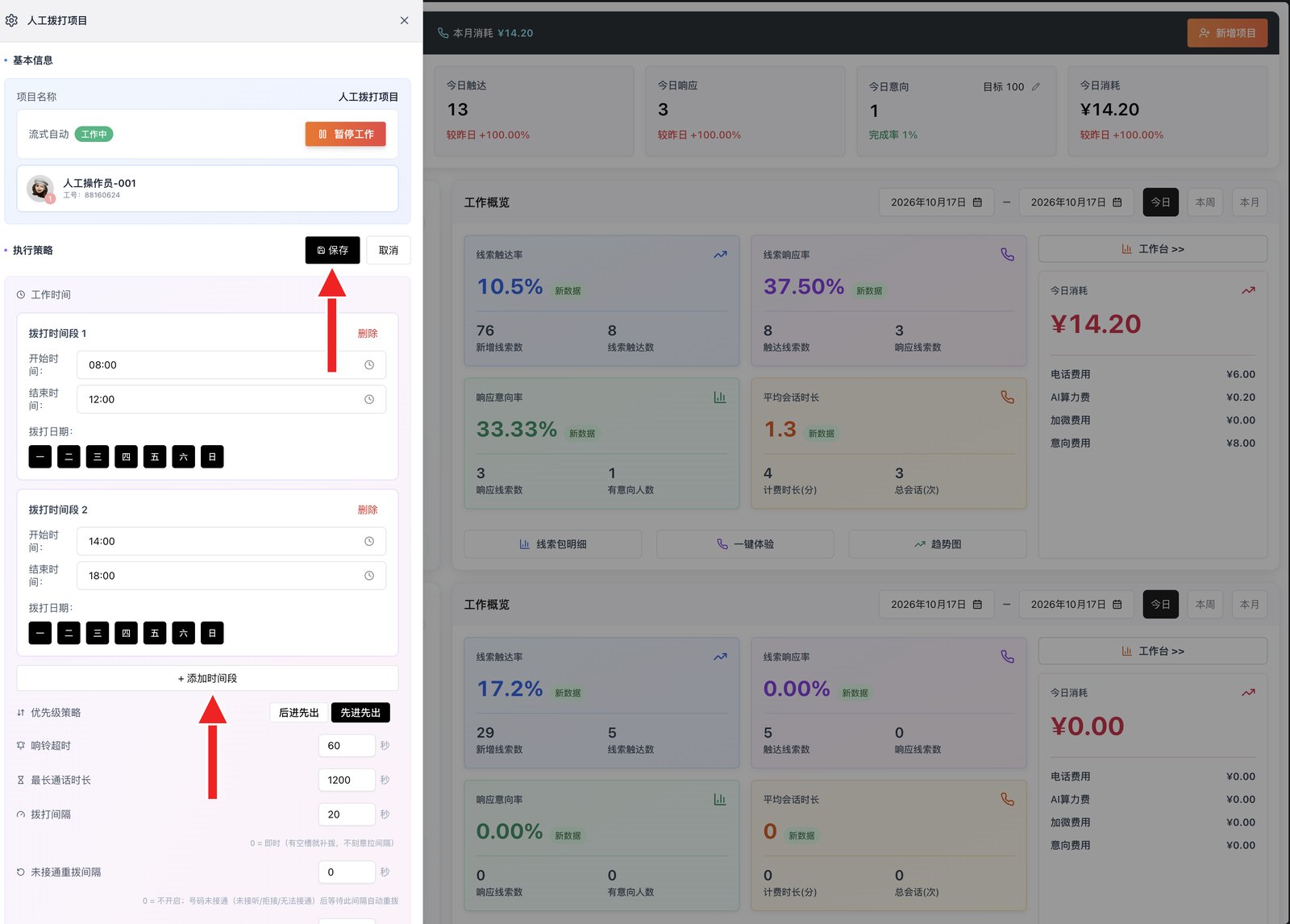Open the 趋势图 trend chart button
This screenshot has width=1290, height=924.
click(x=938, y=544)
